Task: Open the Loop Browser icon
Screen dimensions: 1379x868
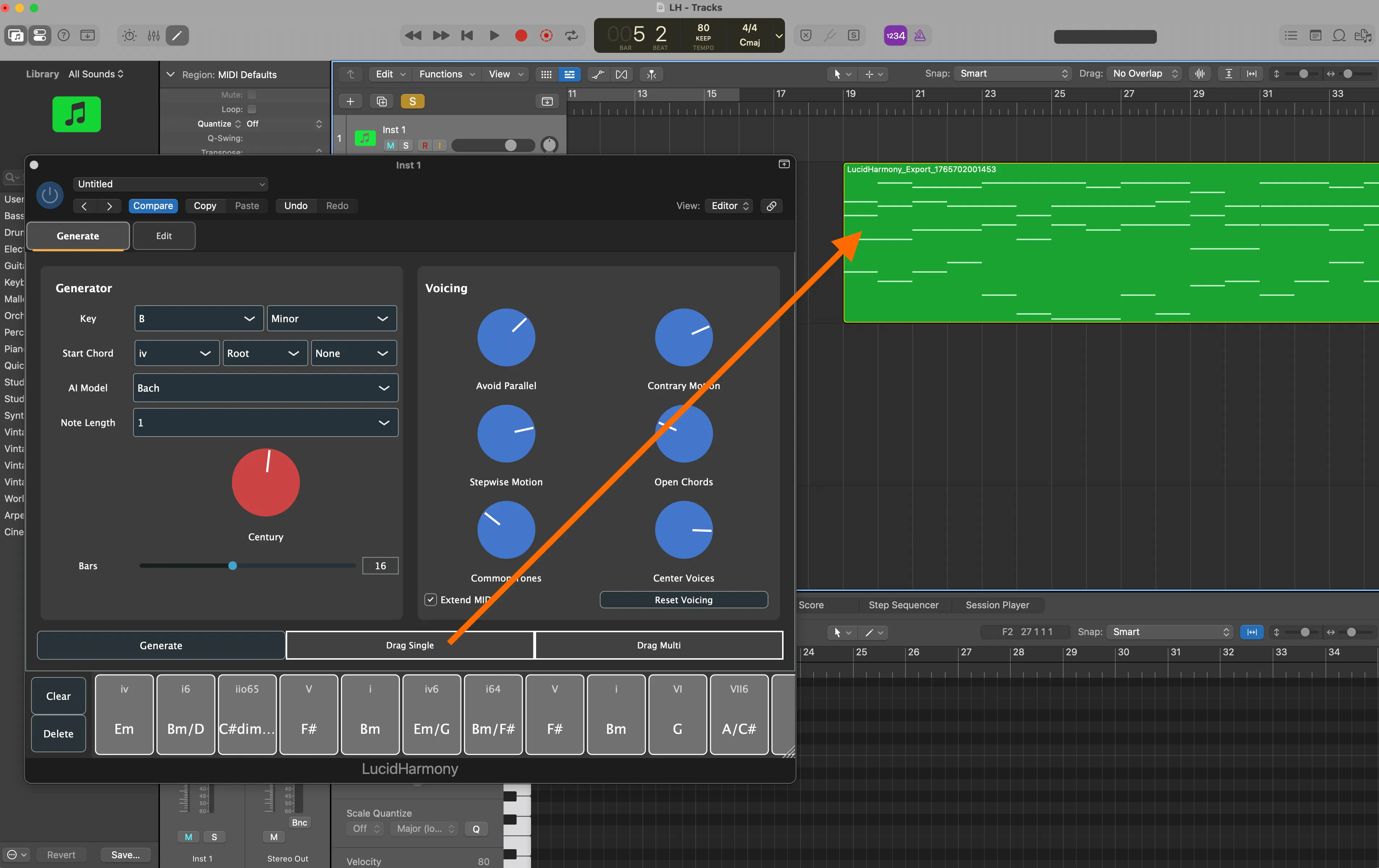Action: [x=1339, y=35]
